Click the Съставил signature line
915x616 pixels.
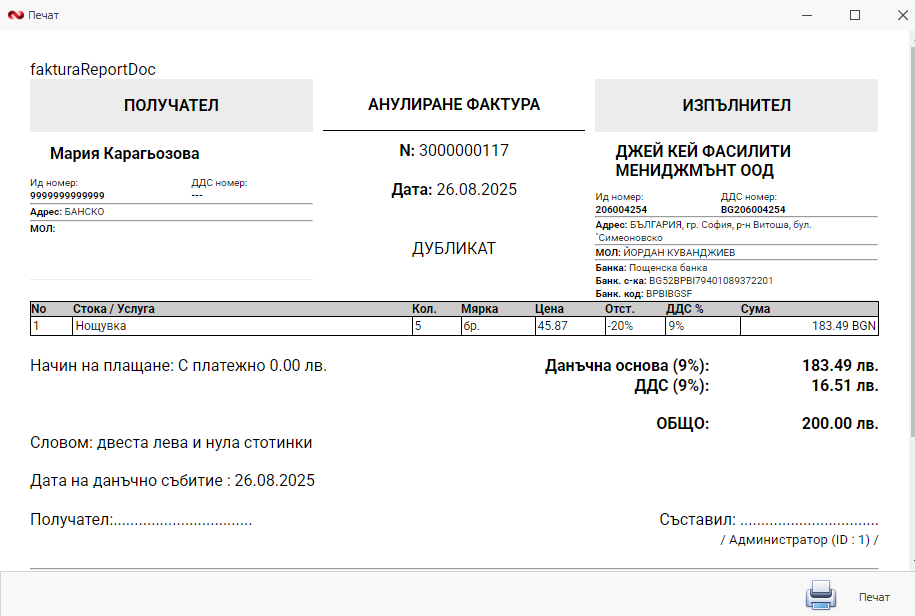tap(770, 520)
